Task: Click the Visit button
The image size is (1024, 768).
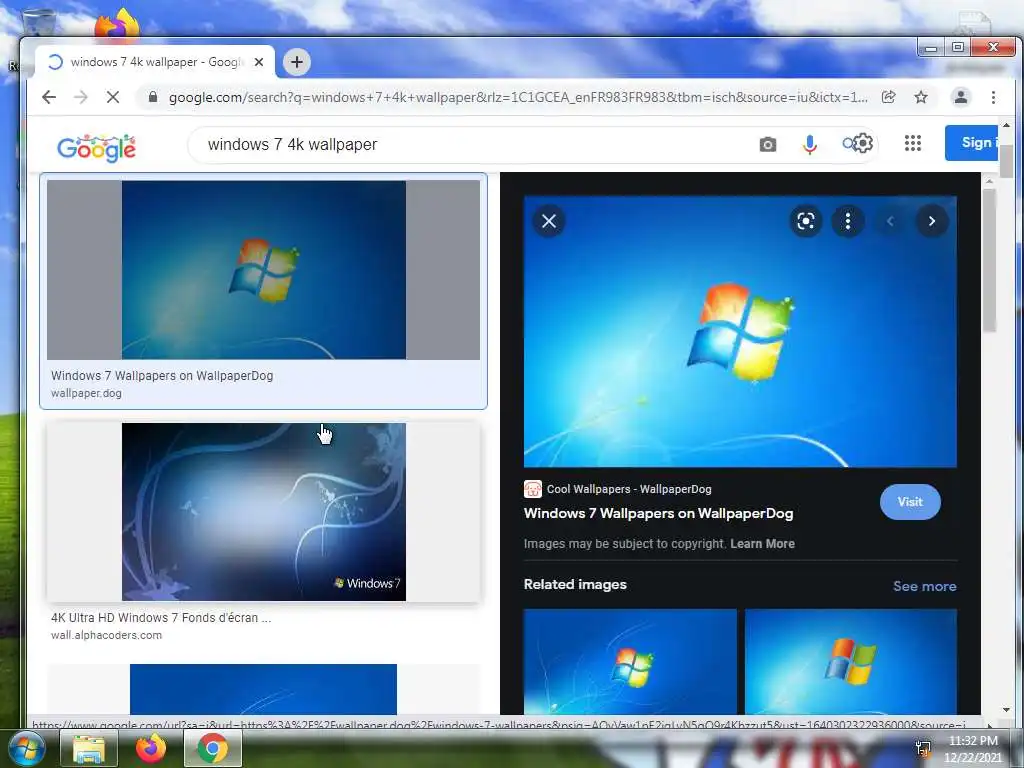Action: point(910,502)
